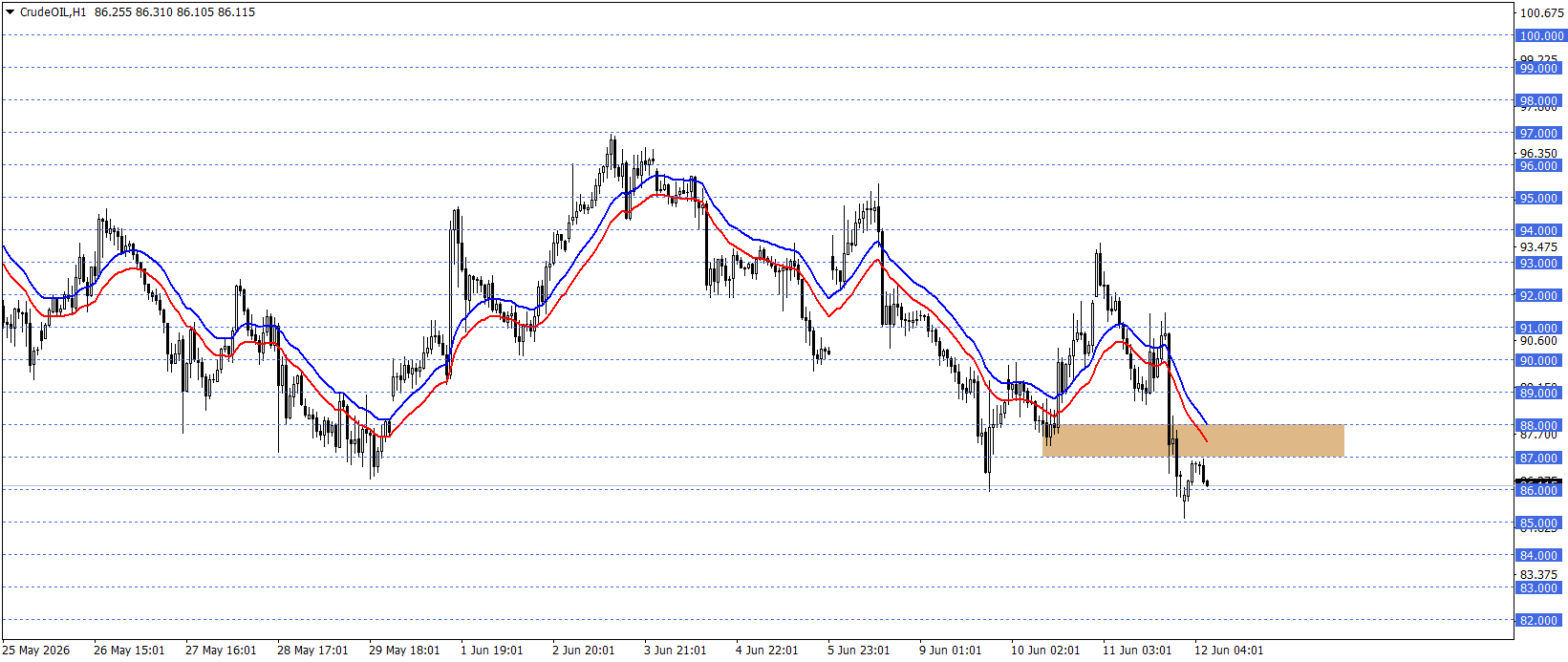Click the 10 Jun 02:01 time axis label
This screenshot has width=1568, height=662.
(x=1045, y=651)
